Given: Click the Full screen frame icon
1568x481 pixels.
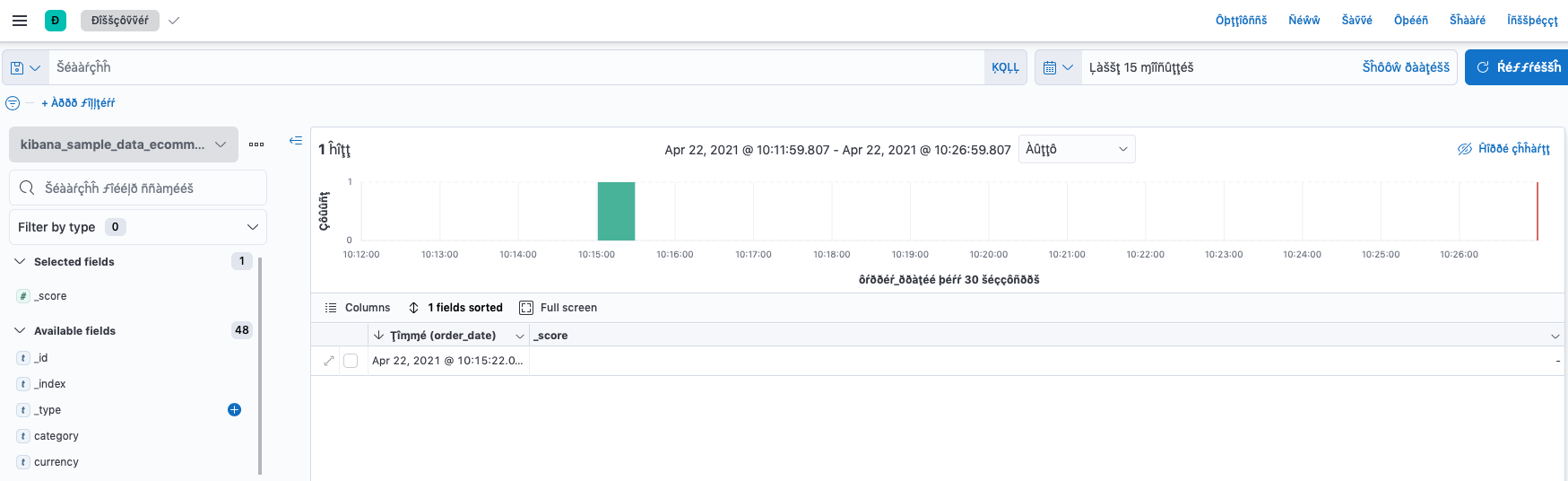Looking at the screenshot, I should [x=526, y=308].
